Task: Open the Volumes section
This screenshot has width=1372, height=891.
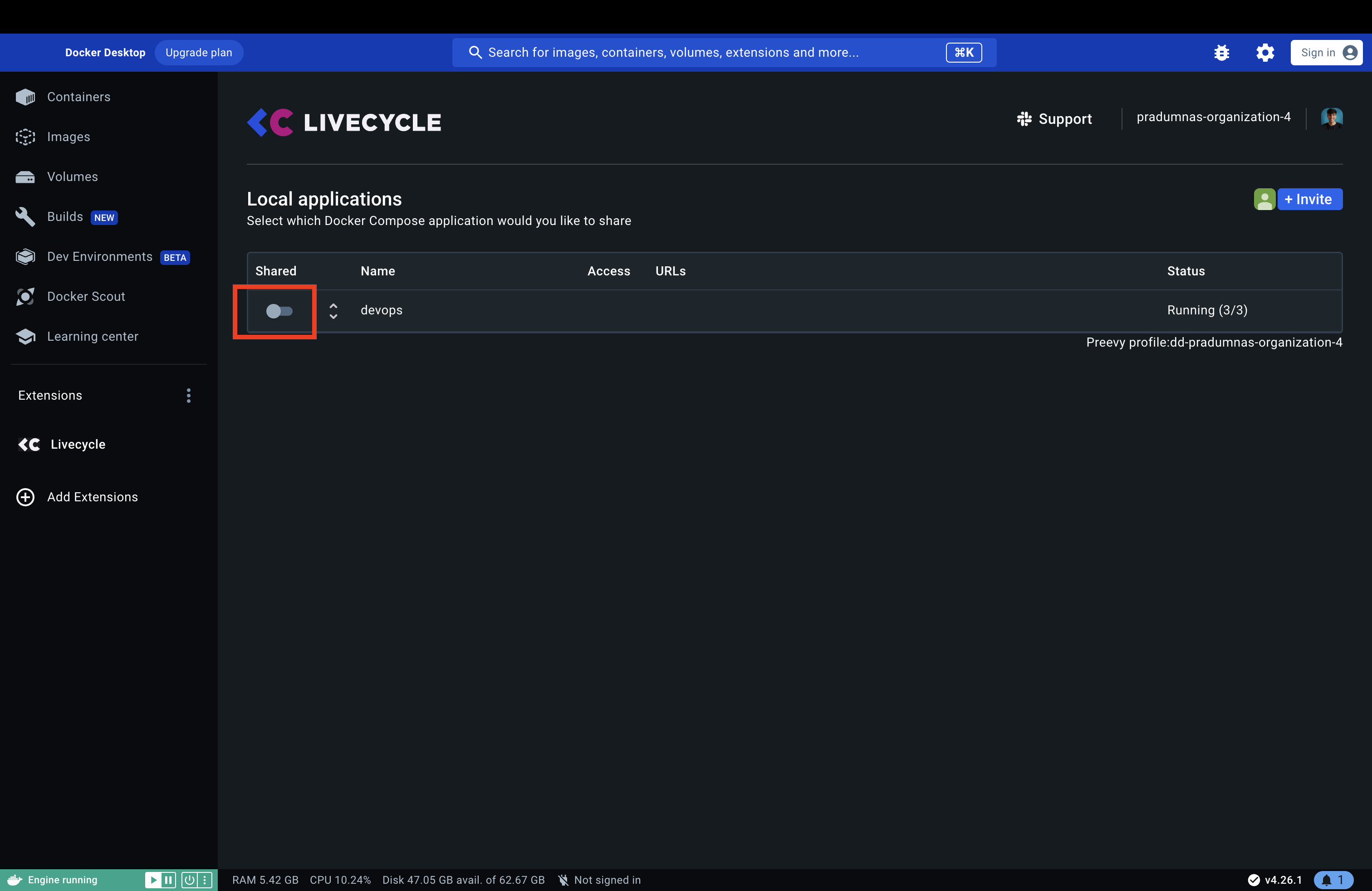Action: click(x=72, y=176)
